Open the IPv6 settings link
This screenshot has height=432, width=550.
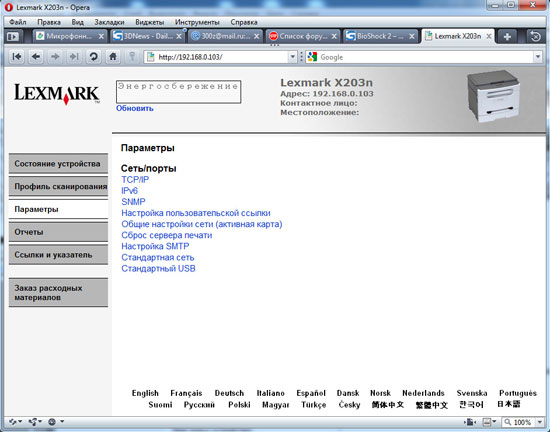(x=129, y=191)
